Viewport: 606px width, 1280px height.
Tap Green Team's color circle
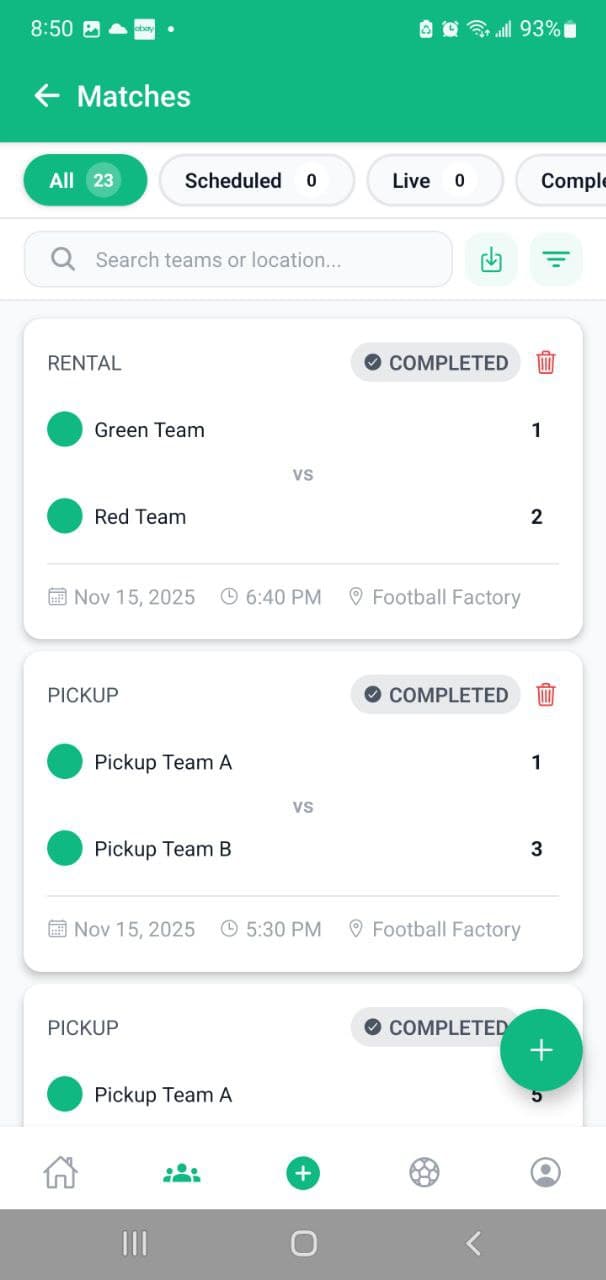pyautogui.click(x=64, y=428)
